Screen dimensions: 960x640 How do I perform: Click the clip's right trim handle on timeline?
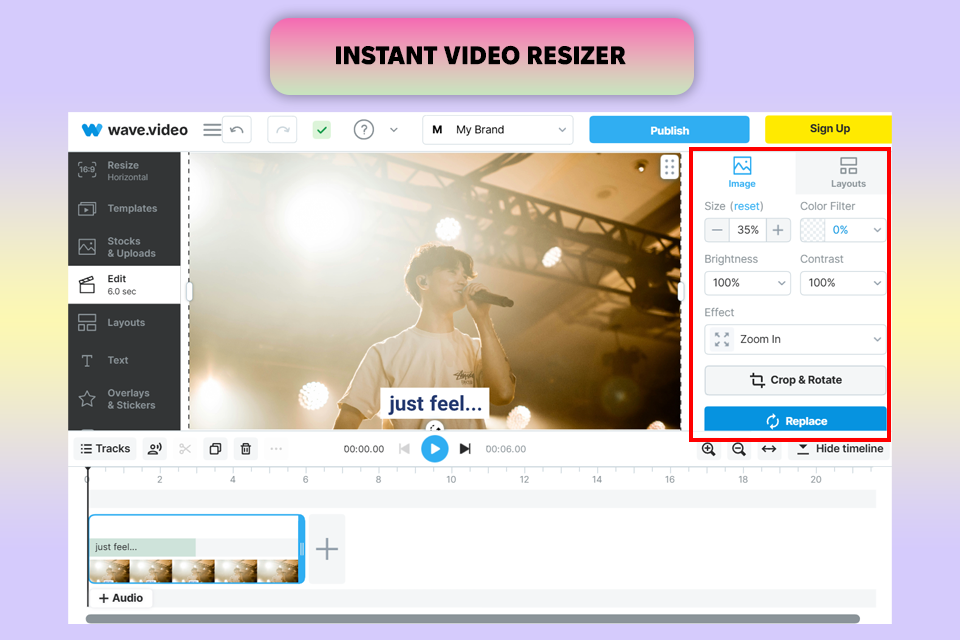(x=301, y=549)
